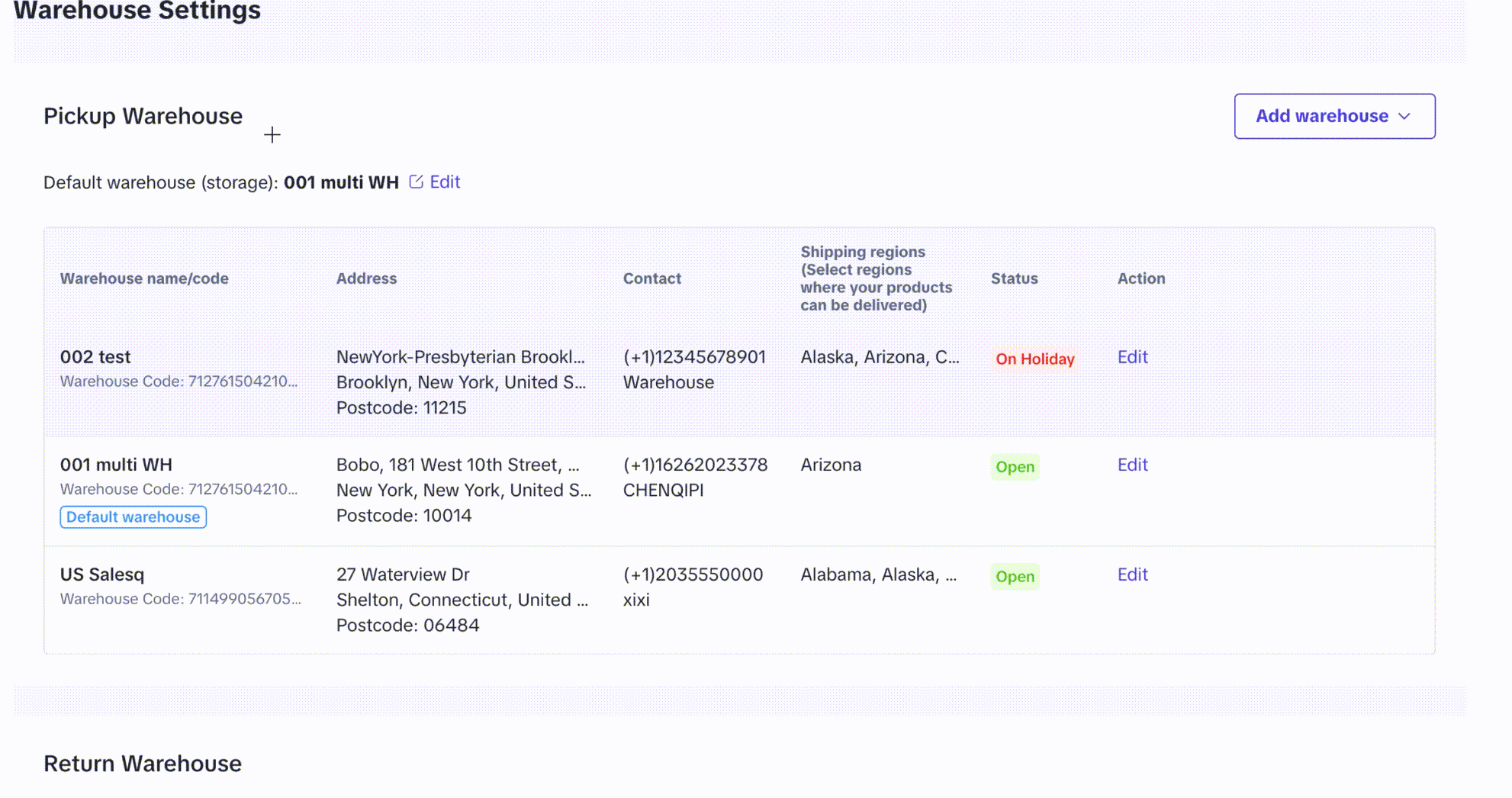1512x798 pixels.
Task: Click the 002 test warehouse code text
Action: pos(179,381)
